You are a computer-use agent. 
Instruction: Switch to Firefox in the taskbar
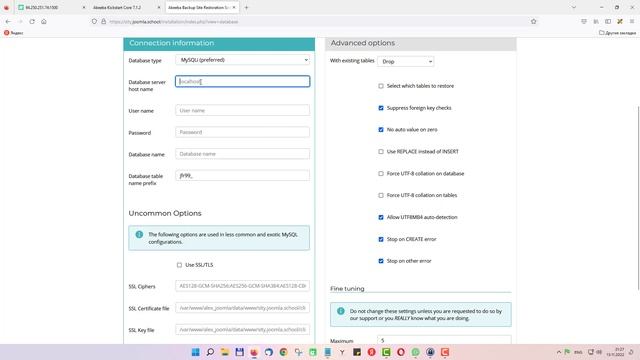254,352
